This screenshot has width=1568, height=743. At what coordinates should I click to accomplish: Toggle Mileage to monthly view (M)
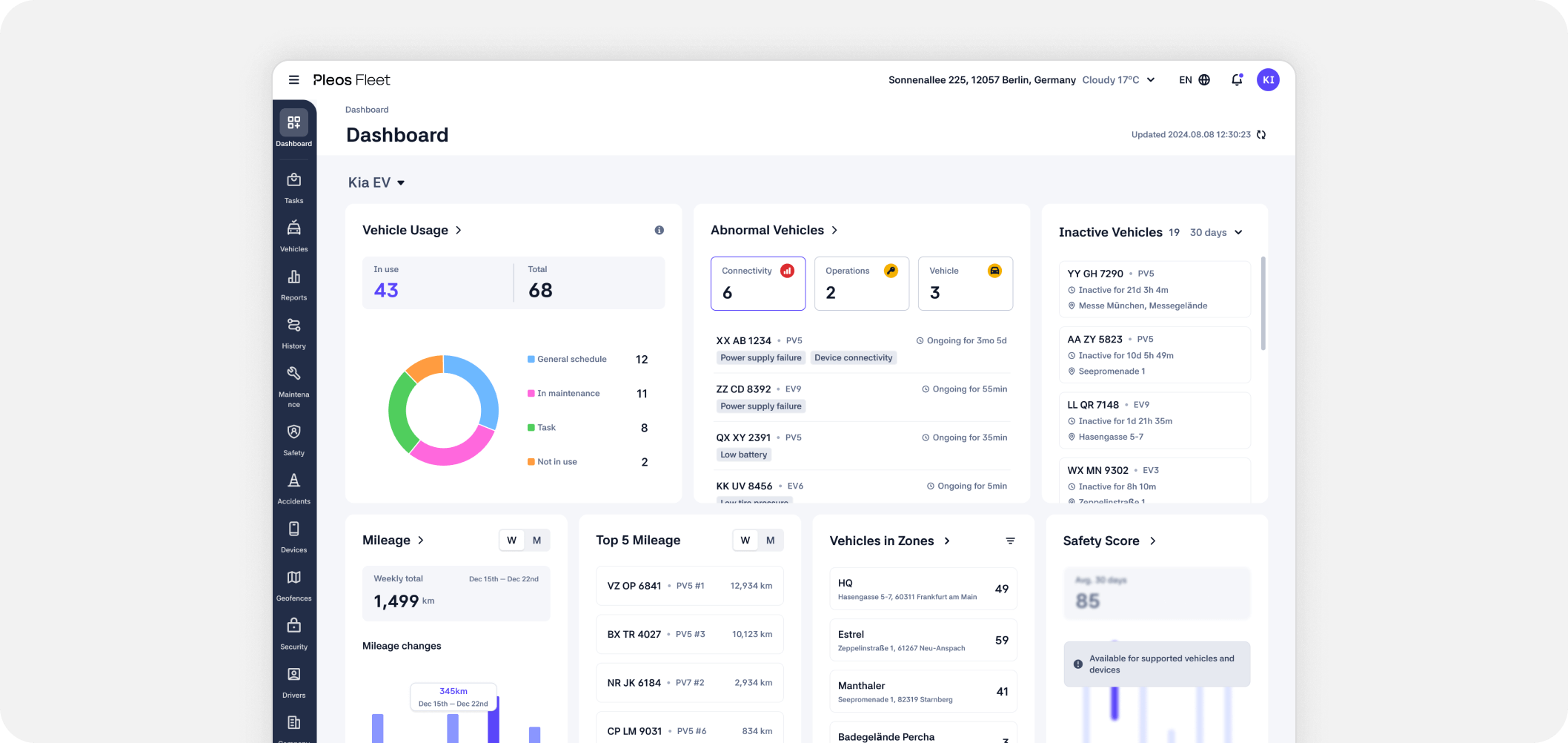point(537,541)
